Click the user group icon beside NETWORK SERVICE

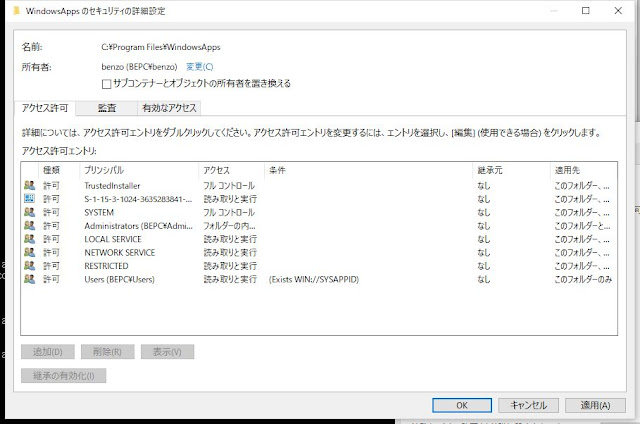pos(29,252)
